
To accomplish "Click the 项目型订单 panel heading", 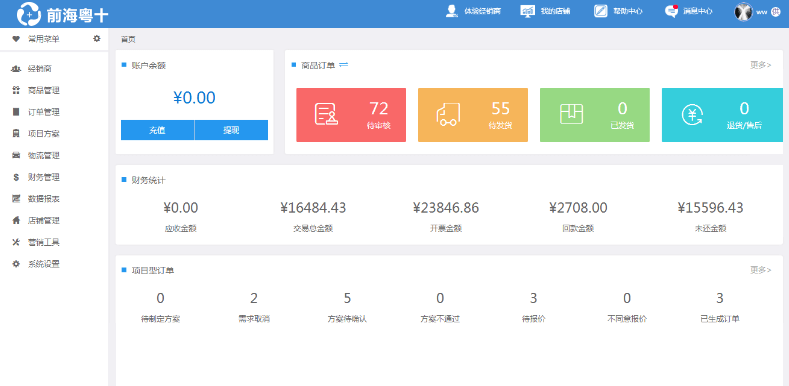I will [153, 270].
